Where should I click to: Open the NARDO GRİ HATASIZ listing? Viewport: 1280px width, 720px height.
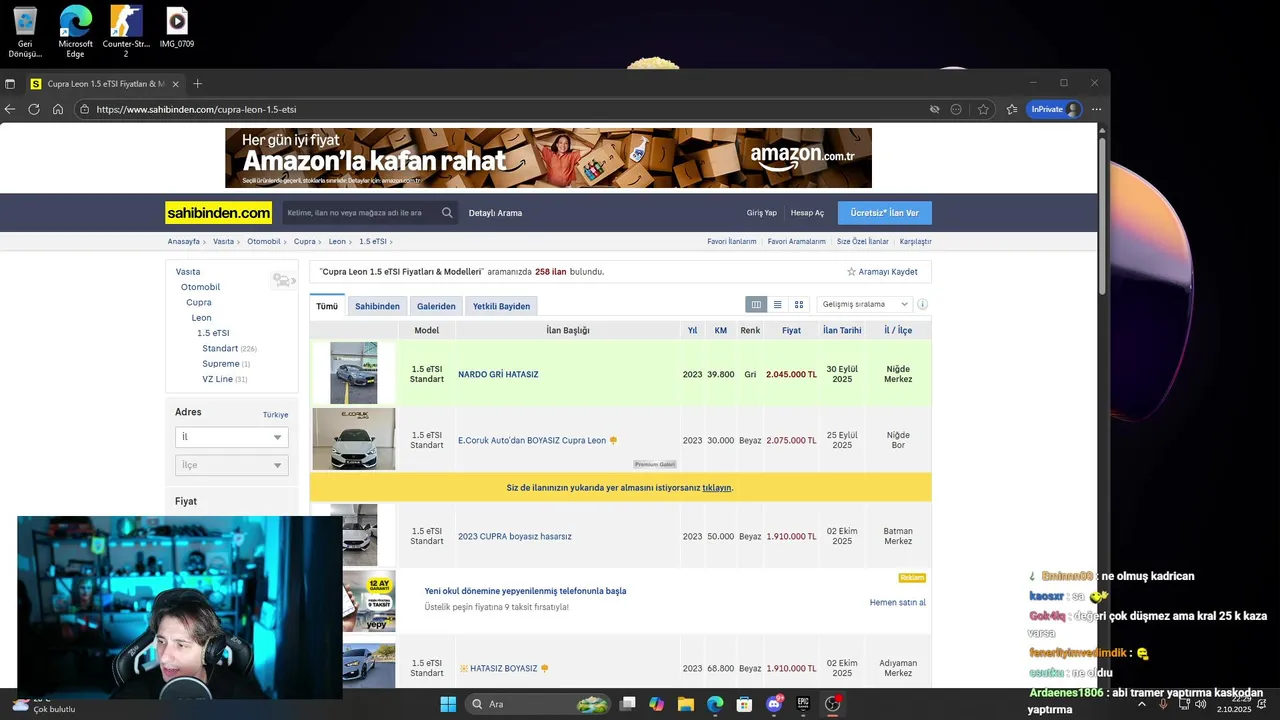498,374
